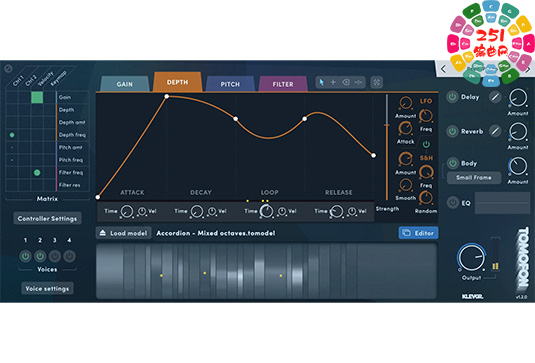Click the Decay Vel knob
The image size is (535, 363).
pos(212,211)
